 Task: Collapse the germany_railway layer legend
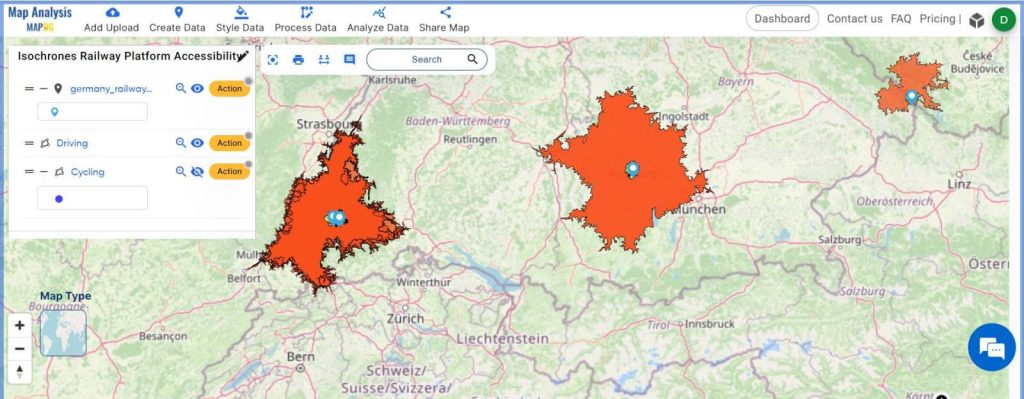pyautogui.click(x=43, y=89)
